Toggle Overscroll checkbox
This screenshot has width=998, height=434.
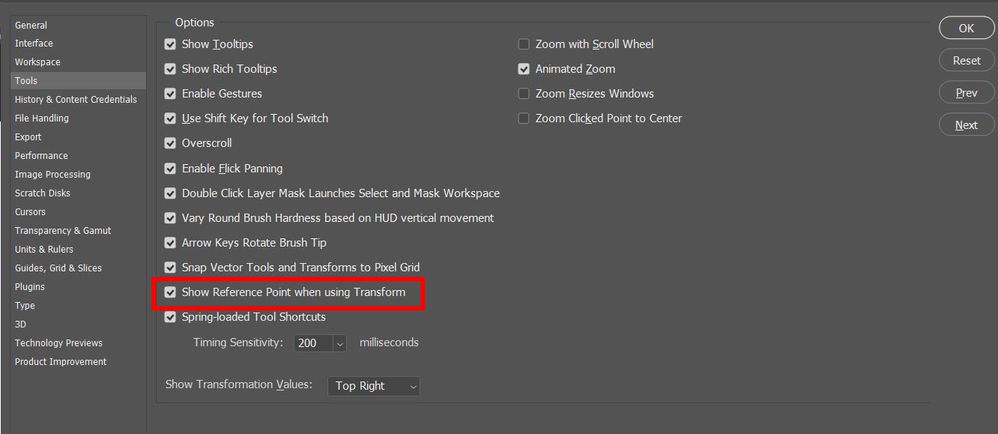pyautogui.click(x=170, y=143)
